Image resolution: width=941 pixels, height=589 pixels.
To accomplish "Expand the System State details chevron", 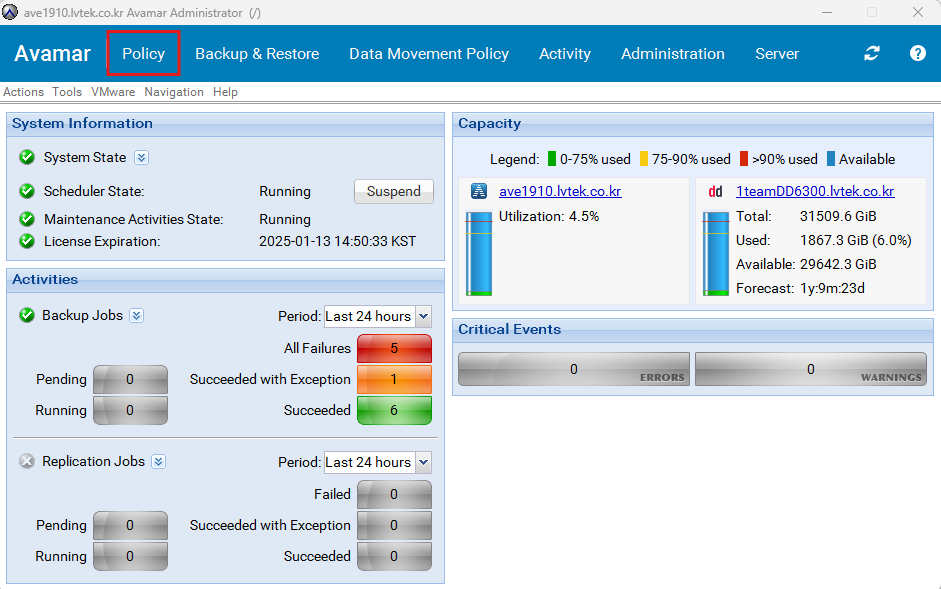I will coord(141,157).
